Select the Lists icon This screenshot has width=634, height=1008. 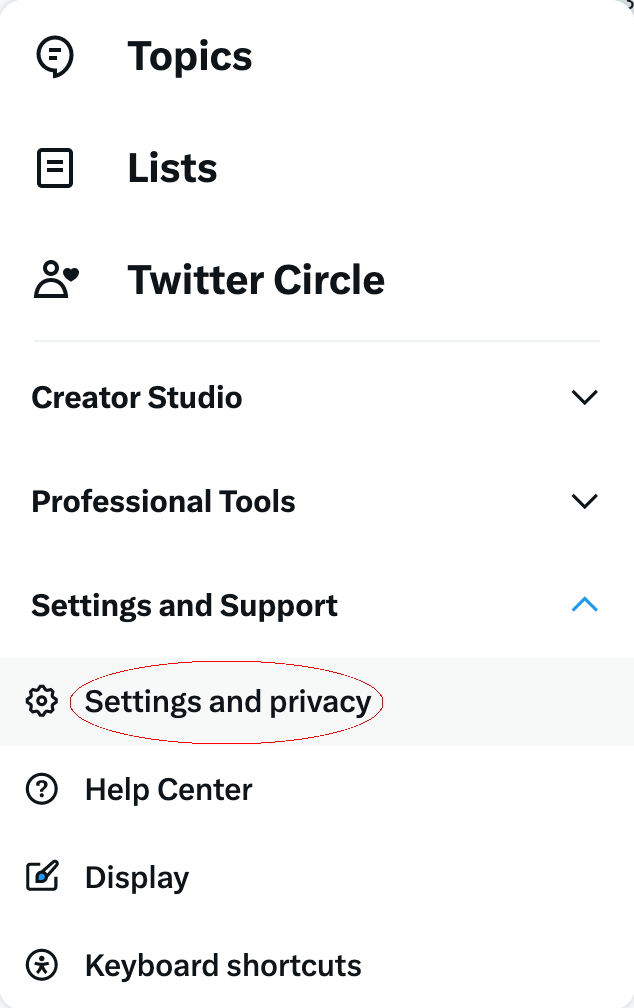point(54,168)
